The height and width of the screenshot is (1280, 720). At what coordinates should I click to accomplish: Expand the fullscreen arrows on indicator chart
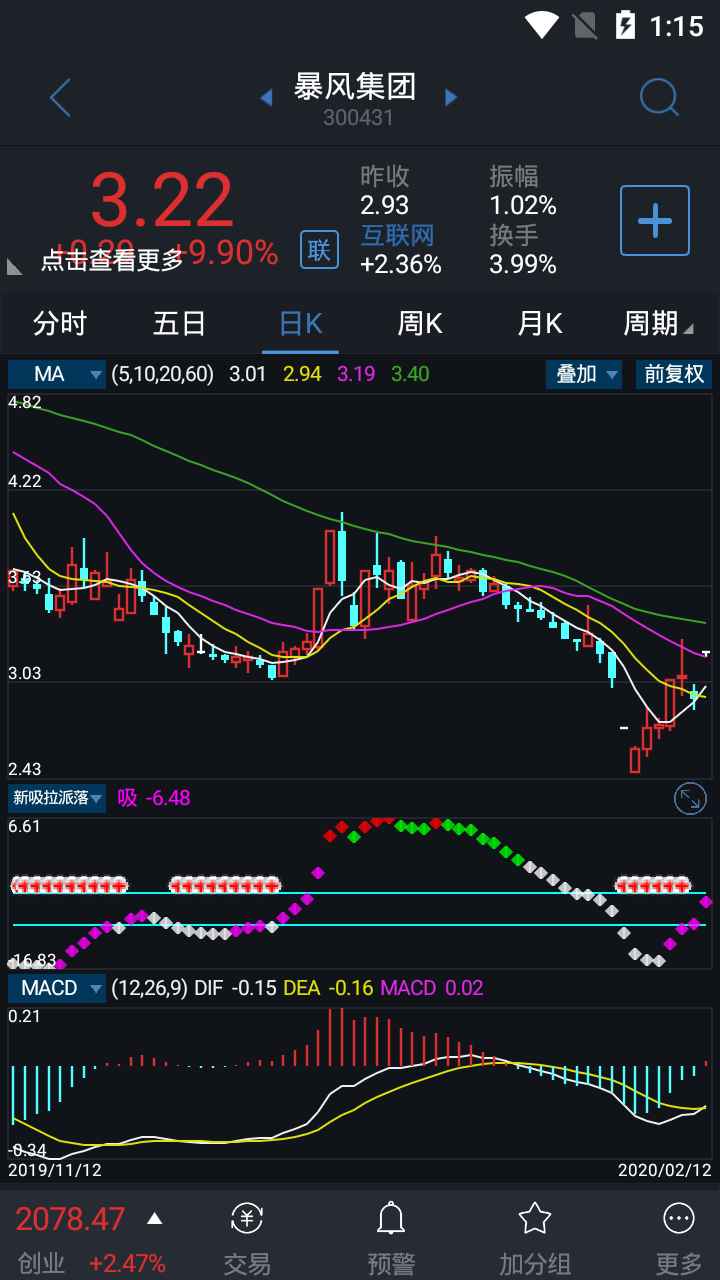[691, 798]
